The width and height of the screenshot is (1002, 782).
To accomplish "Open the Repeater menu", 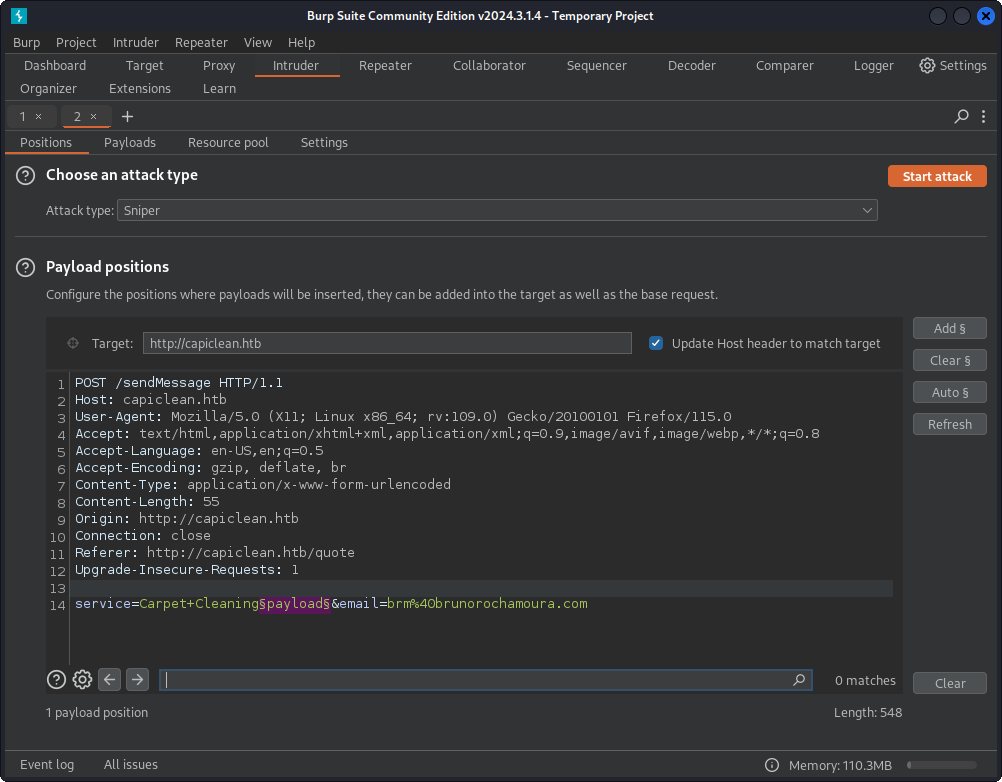I will click(x=201, y=42).
